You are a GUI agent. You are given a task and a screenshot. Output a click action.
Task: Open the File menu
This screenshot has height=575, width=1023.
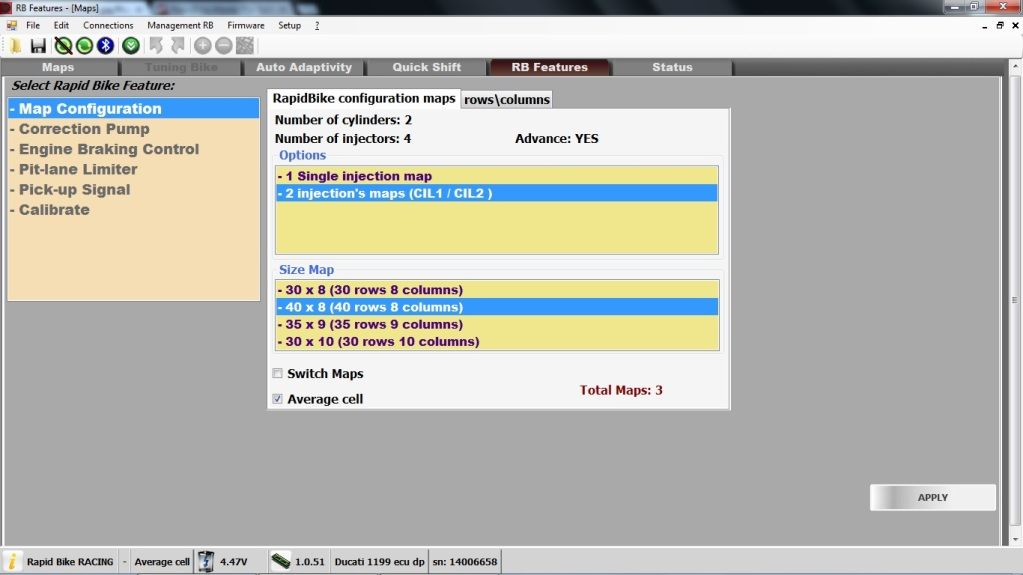(x=33, y=25)
